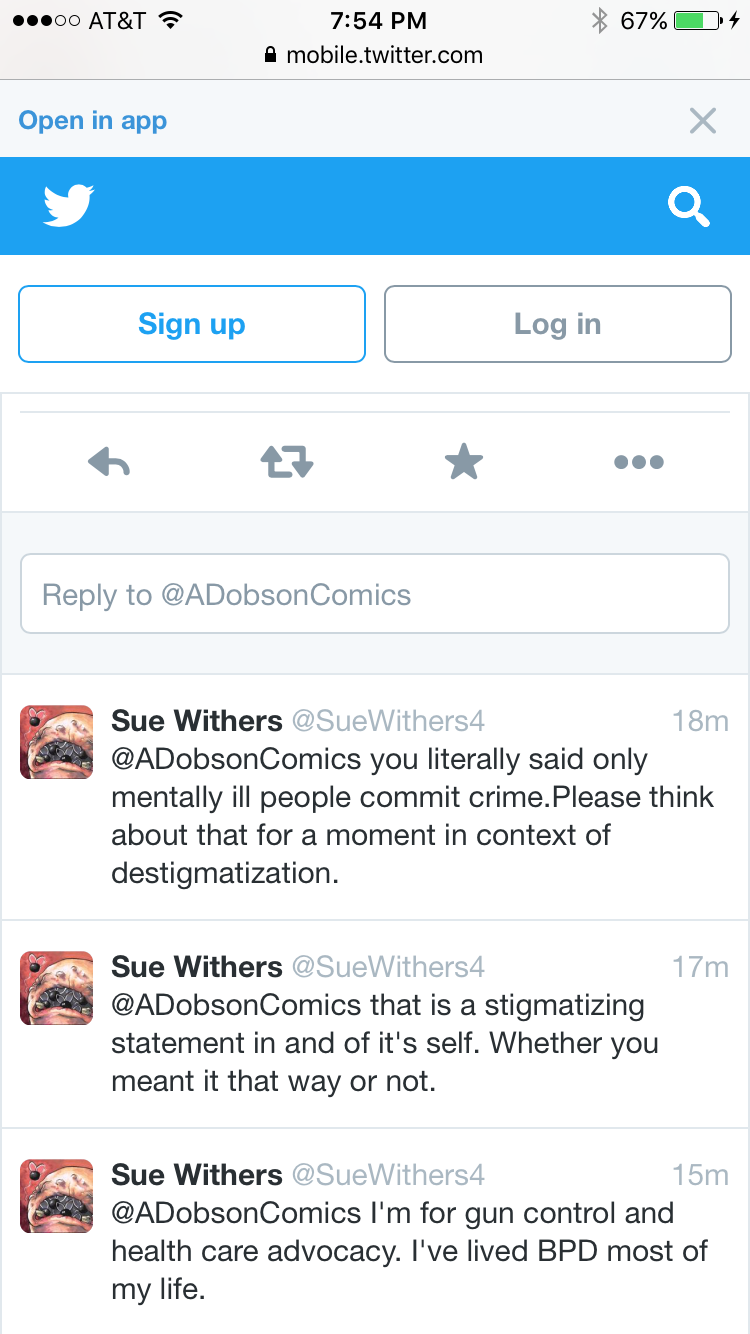
Task: Open search with the magnifier icon
Action: pyautogui.click(x=689, y=207)
